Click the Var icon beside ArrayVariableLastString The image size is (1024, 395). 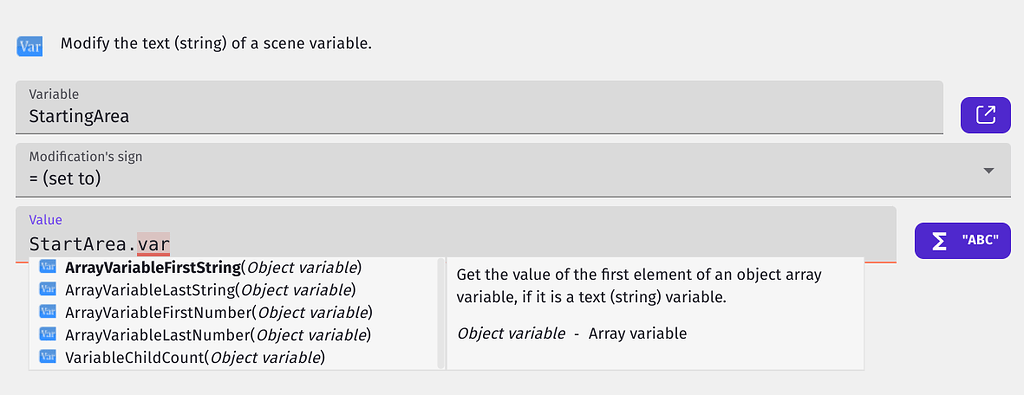[x=48, y=289]
